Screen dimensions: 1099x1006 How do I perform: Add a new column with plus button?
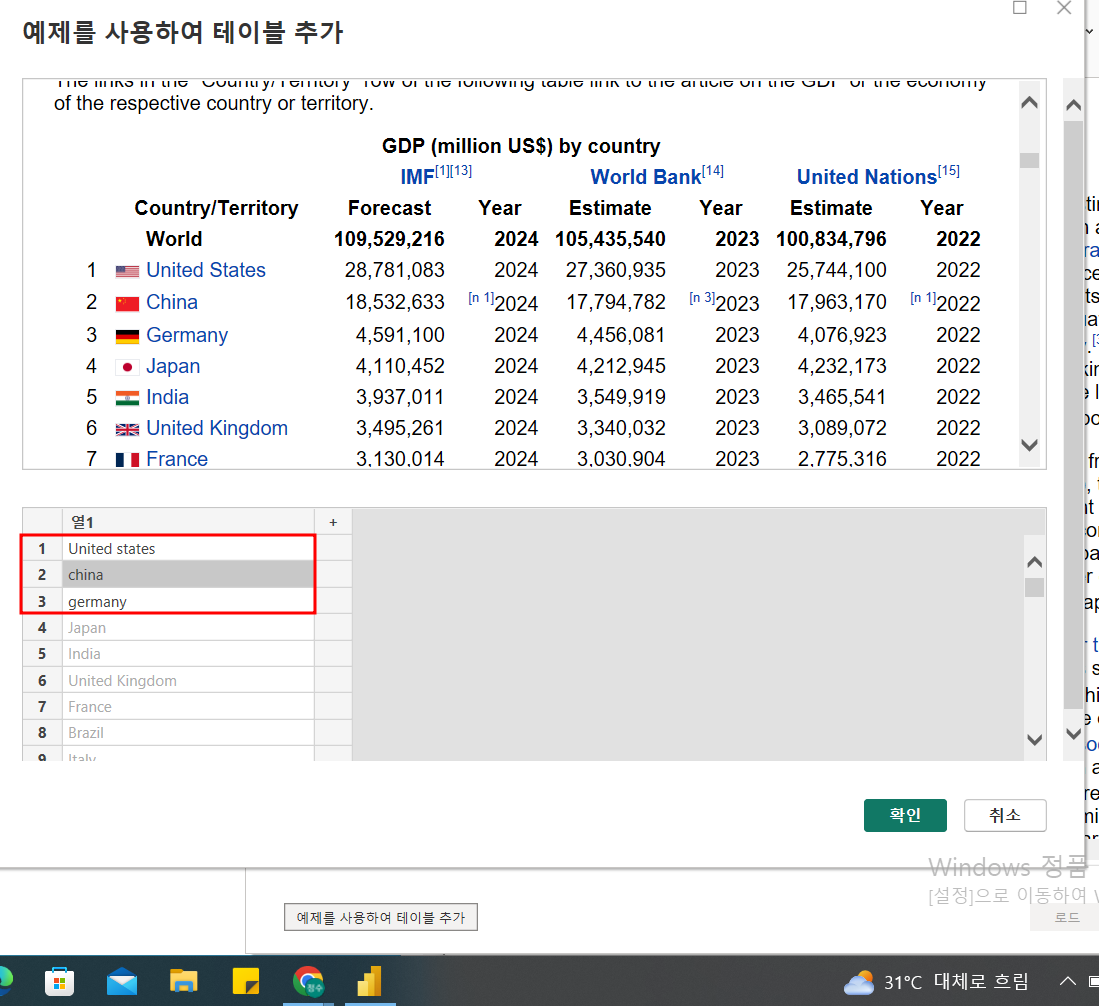[x=333, y=522]
